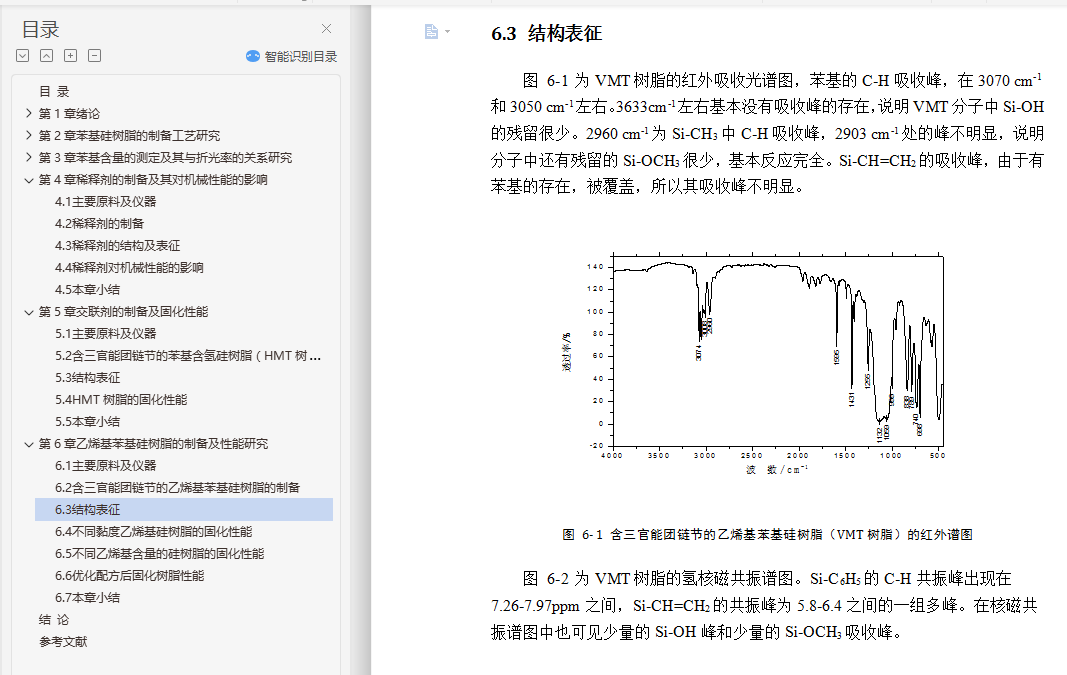Go to 4.5本章小结
This screenshot has width=1067, height=675.
click(x=87, y=289)
